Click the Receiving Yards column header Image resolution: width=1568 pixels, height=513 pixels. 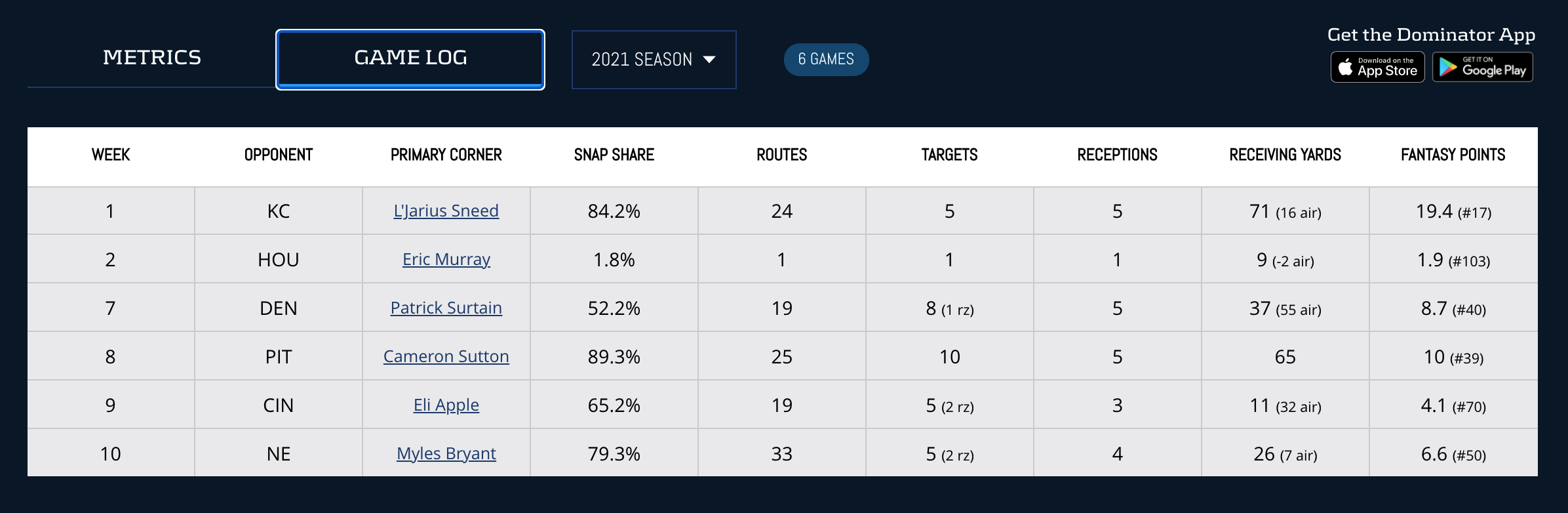(x=1285, y=155)
